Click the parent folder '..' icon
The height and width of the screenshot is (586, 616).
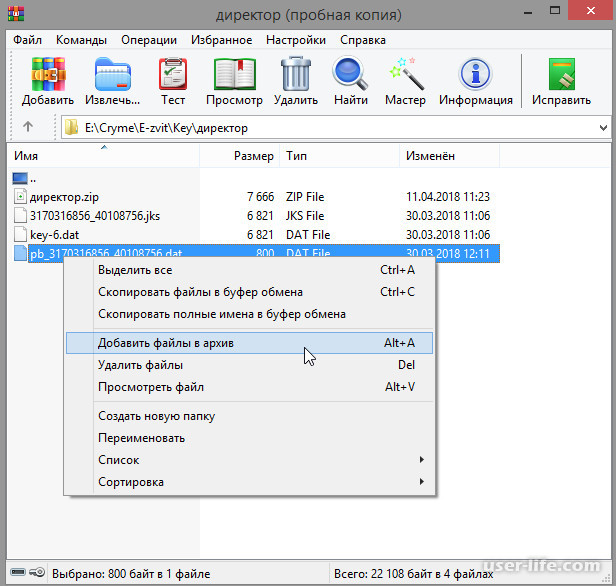[20, 178]
